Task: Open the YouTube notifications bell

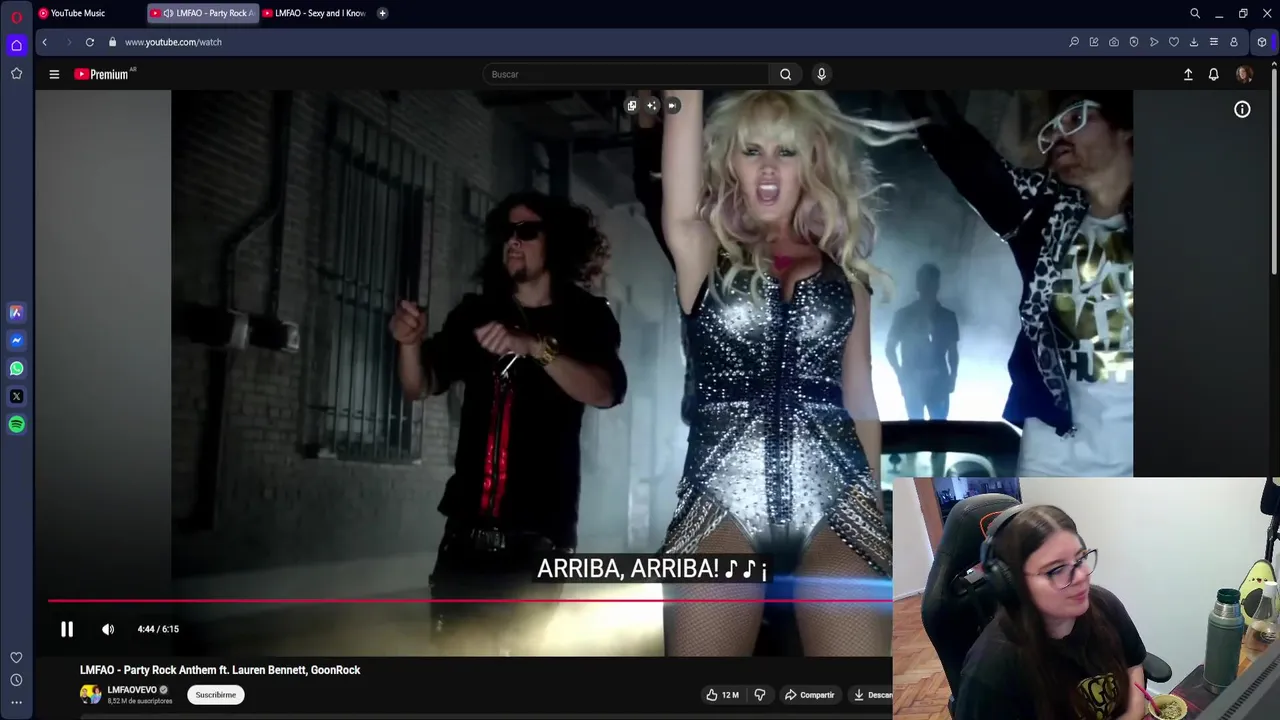Action: pos(1213,74)
